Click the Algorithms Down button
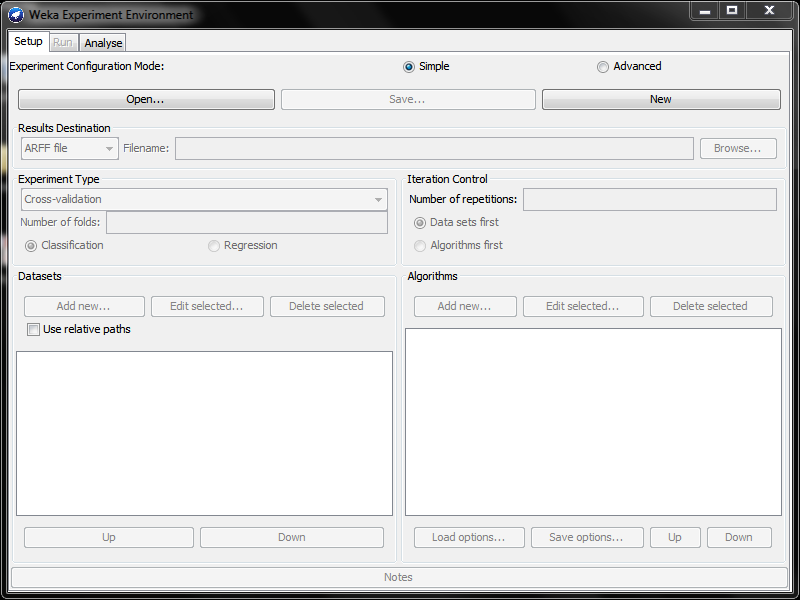Screen dimensions: 800x600 pyautogui.click(x=739, y=538)
